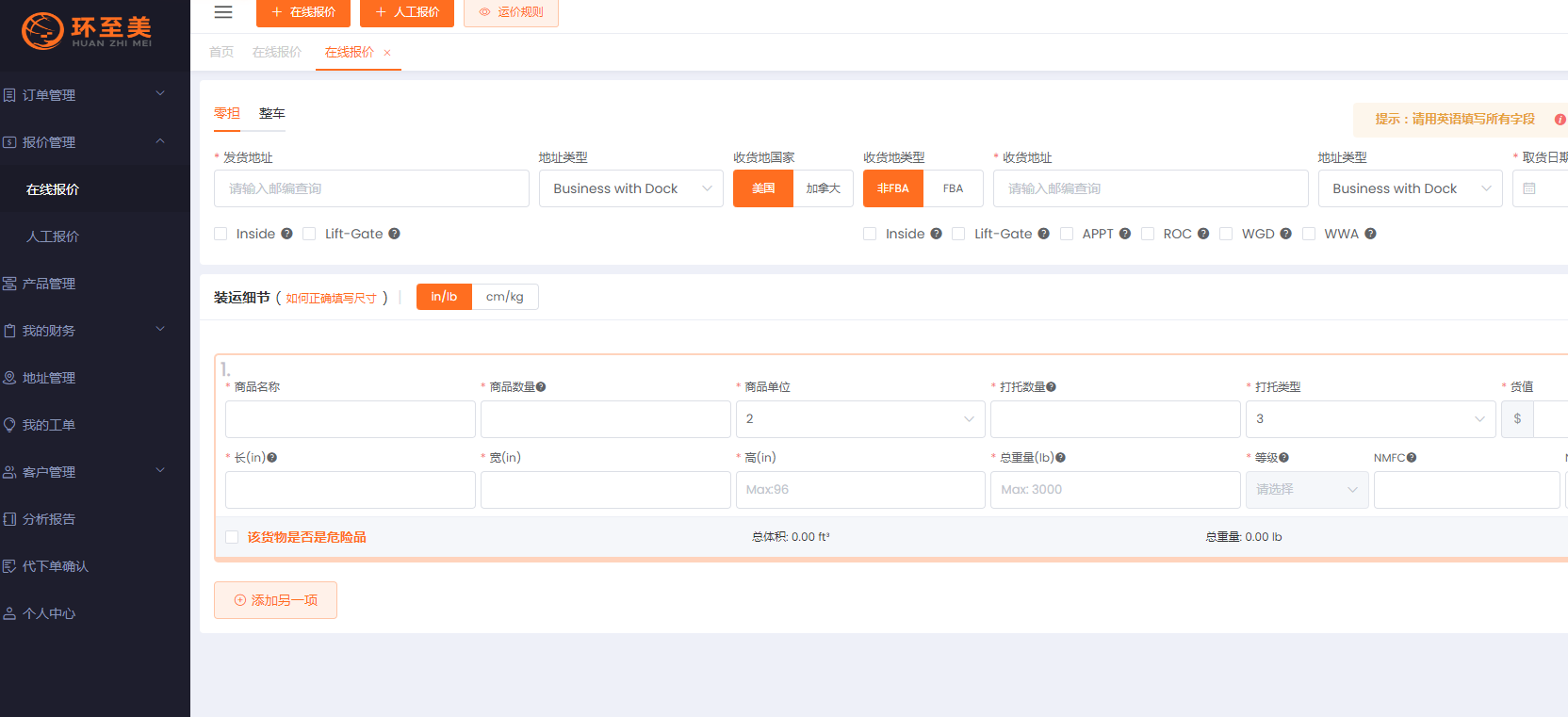Click the help icon beside APPT option
The image size is (1568, 717).
[x=1124, y=234]
